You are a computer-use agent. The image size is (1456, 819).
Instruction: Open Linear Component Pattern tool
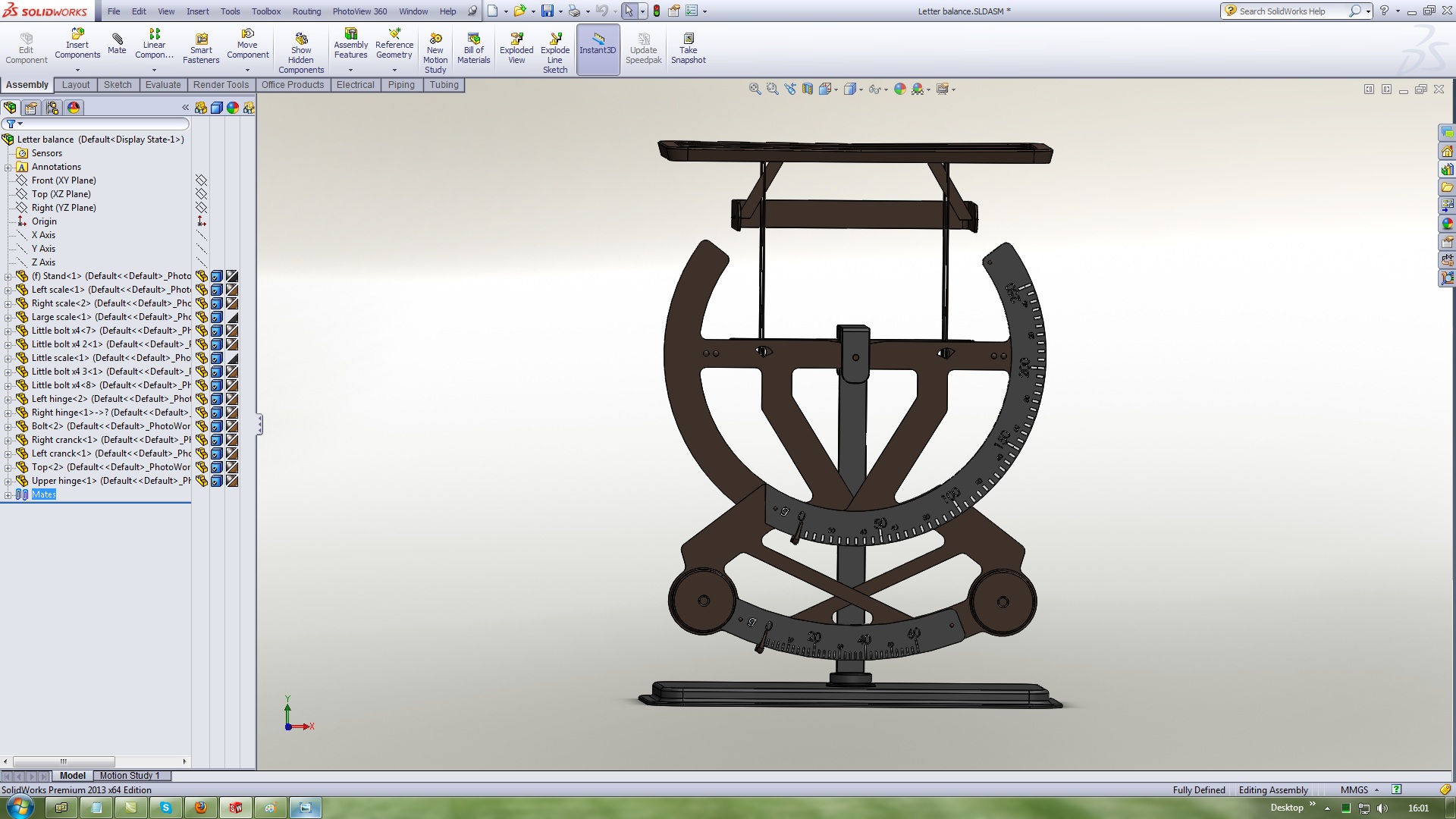tap(154, 44)
